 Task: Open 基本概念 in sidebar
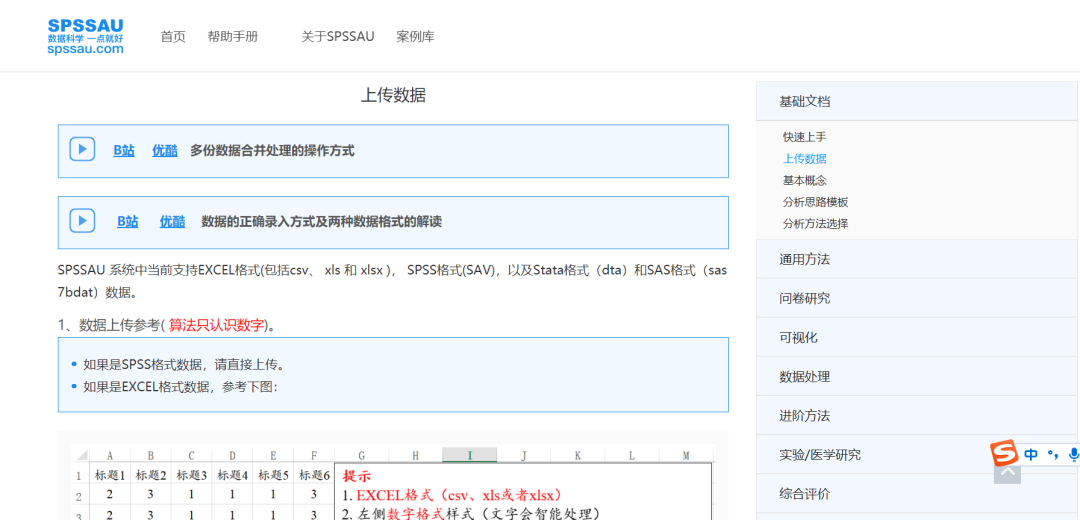click(x=804, y=180)
